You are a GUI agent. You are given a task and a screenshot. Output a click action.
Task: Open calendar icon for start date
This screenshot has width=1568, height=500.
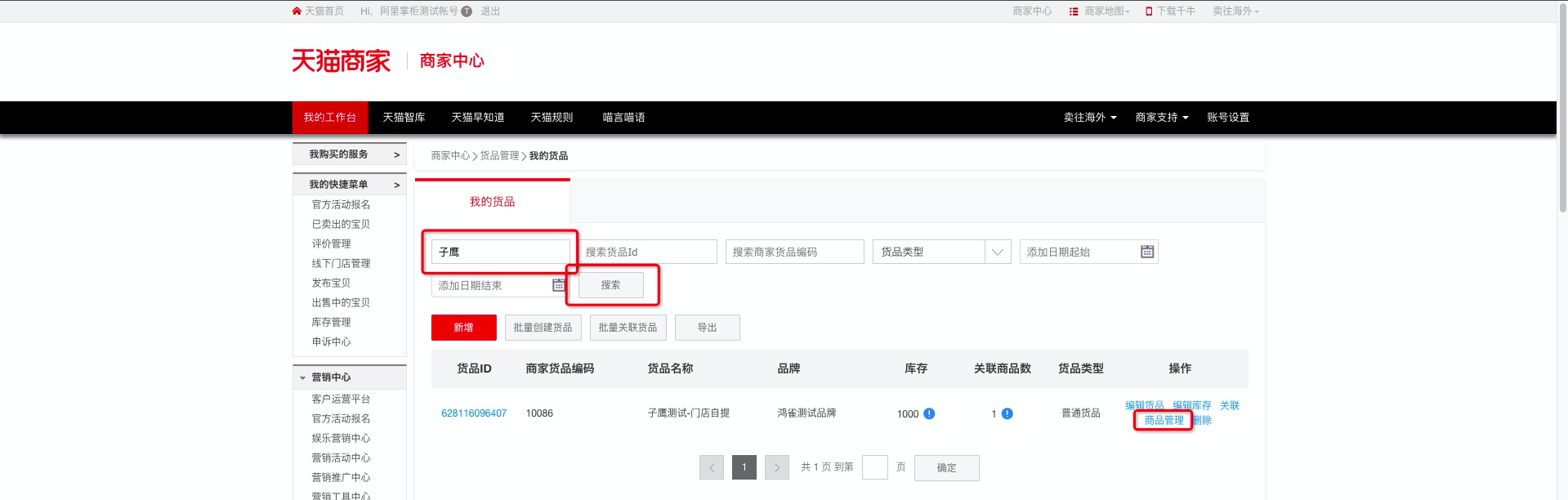(x=1147, y=252)
